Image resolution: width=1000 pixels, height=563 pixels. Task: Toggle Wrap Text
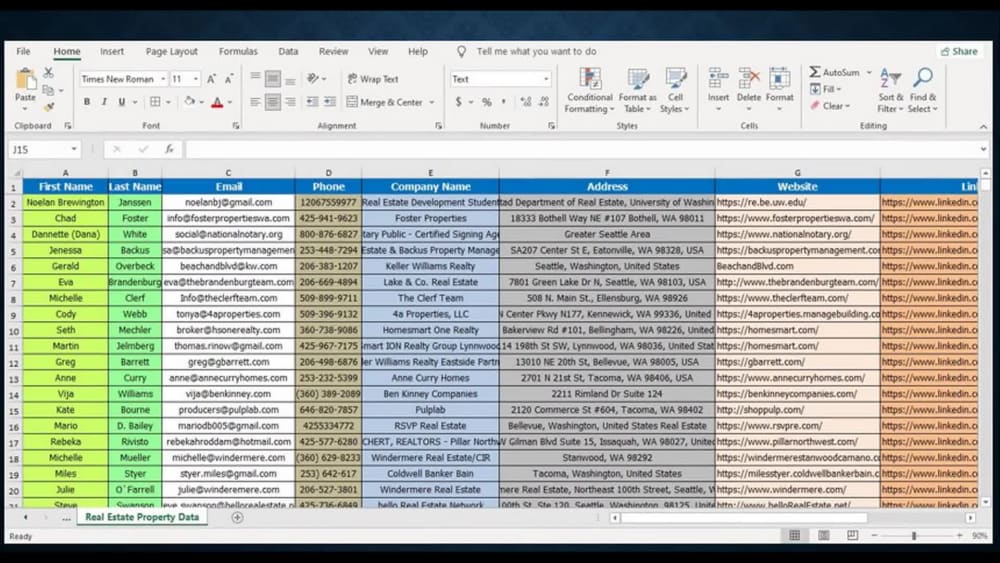(x=373, y=79)
